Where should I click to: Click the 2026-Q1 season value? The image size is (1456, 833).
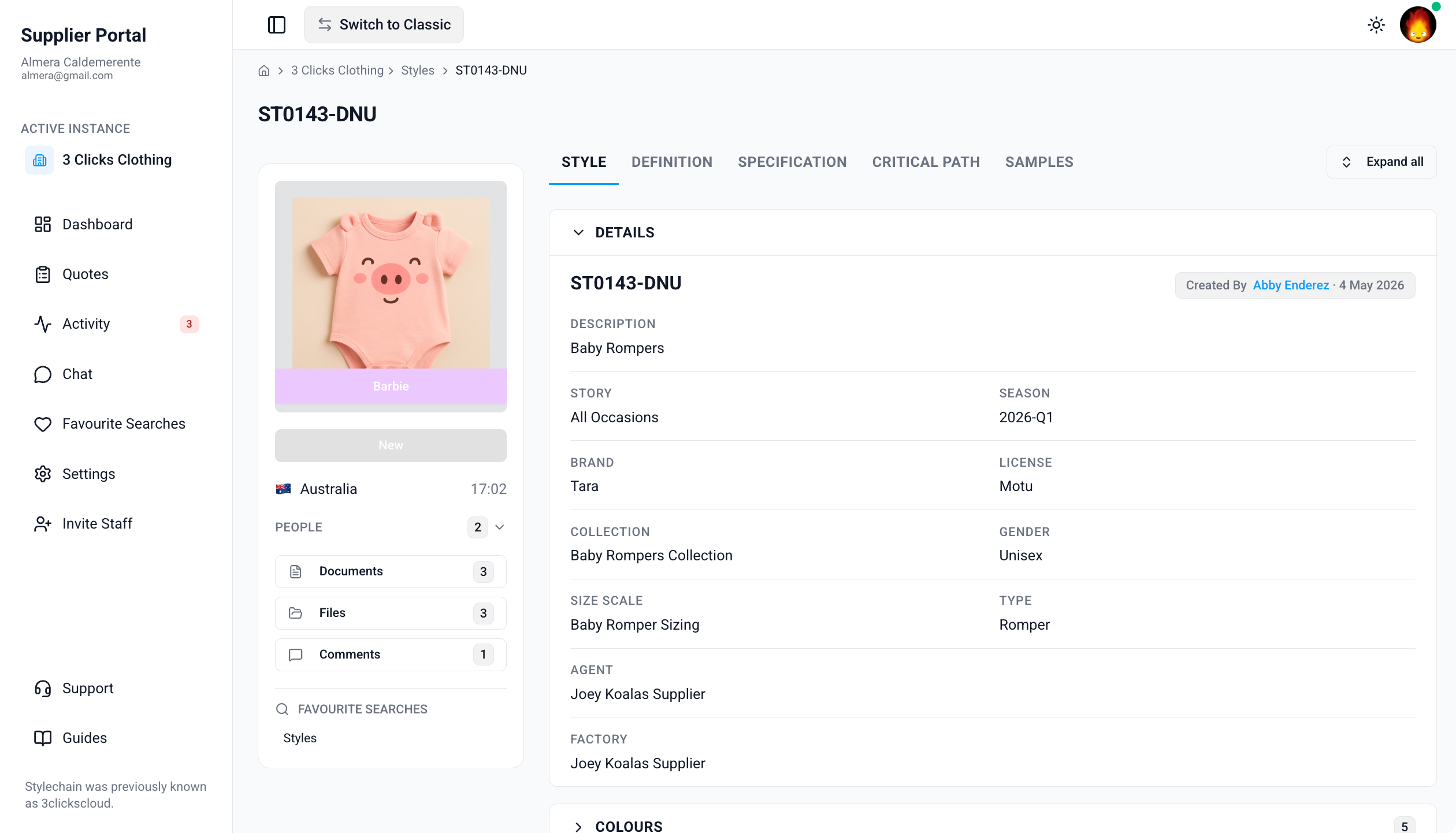click(1026, 417)
